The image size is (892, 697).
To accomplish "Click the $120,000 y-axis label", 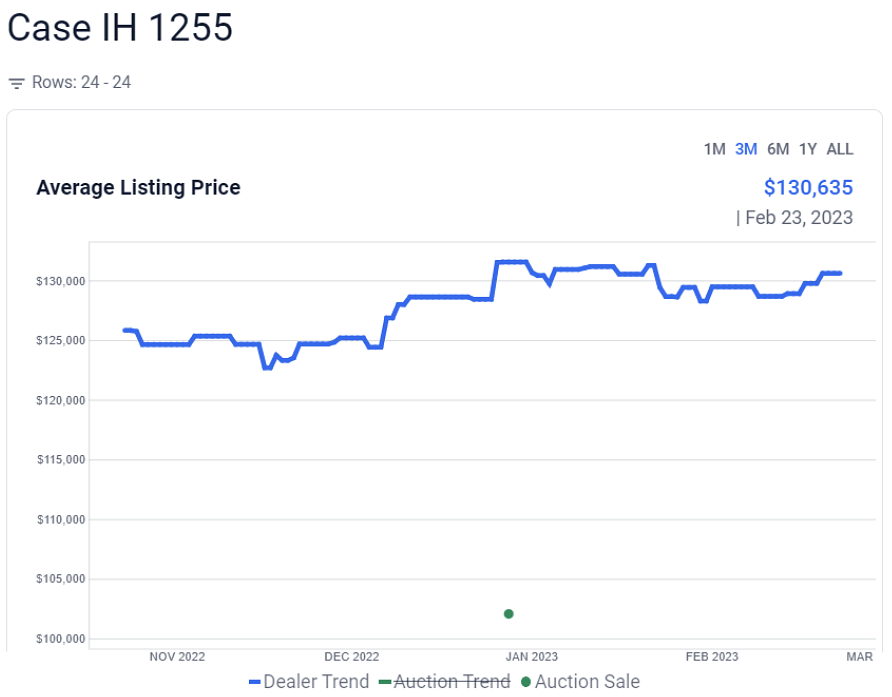I will pos(60,400).
